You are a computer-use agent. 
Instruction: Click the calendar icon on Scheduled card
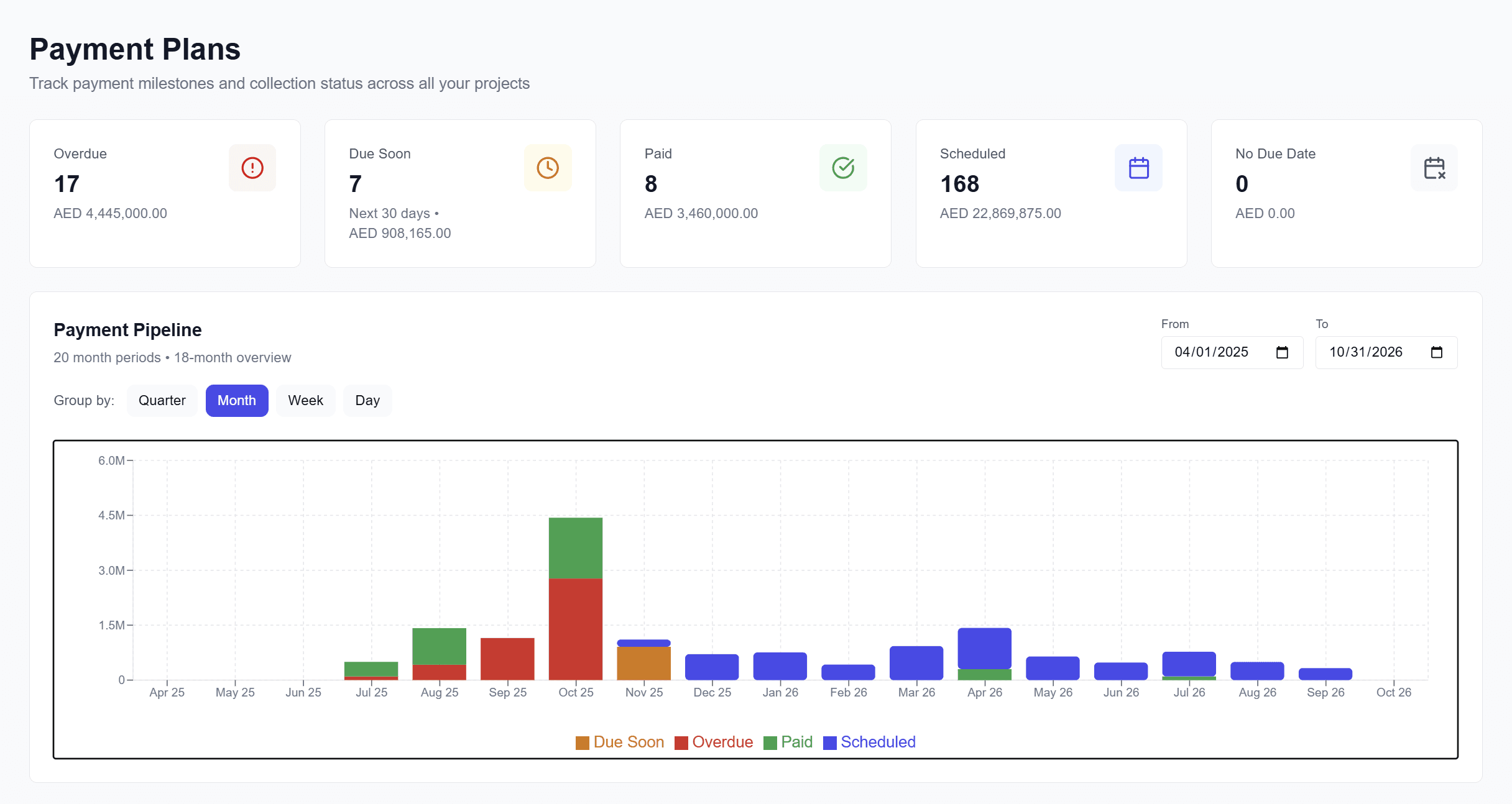(x=1138, y=167)
